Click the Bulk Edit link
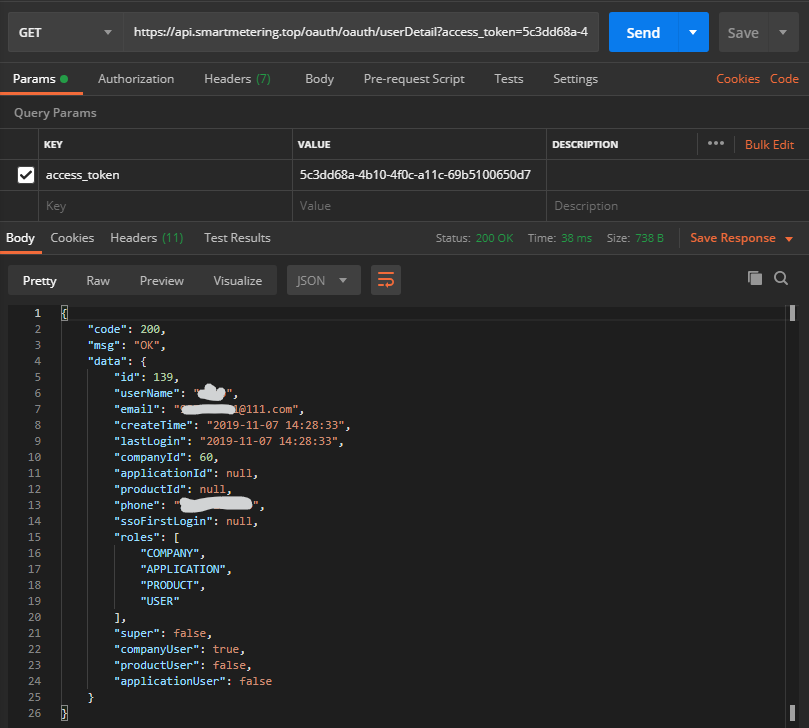This screenshot has width=809, height=728. coord(769,144)
